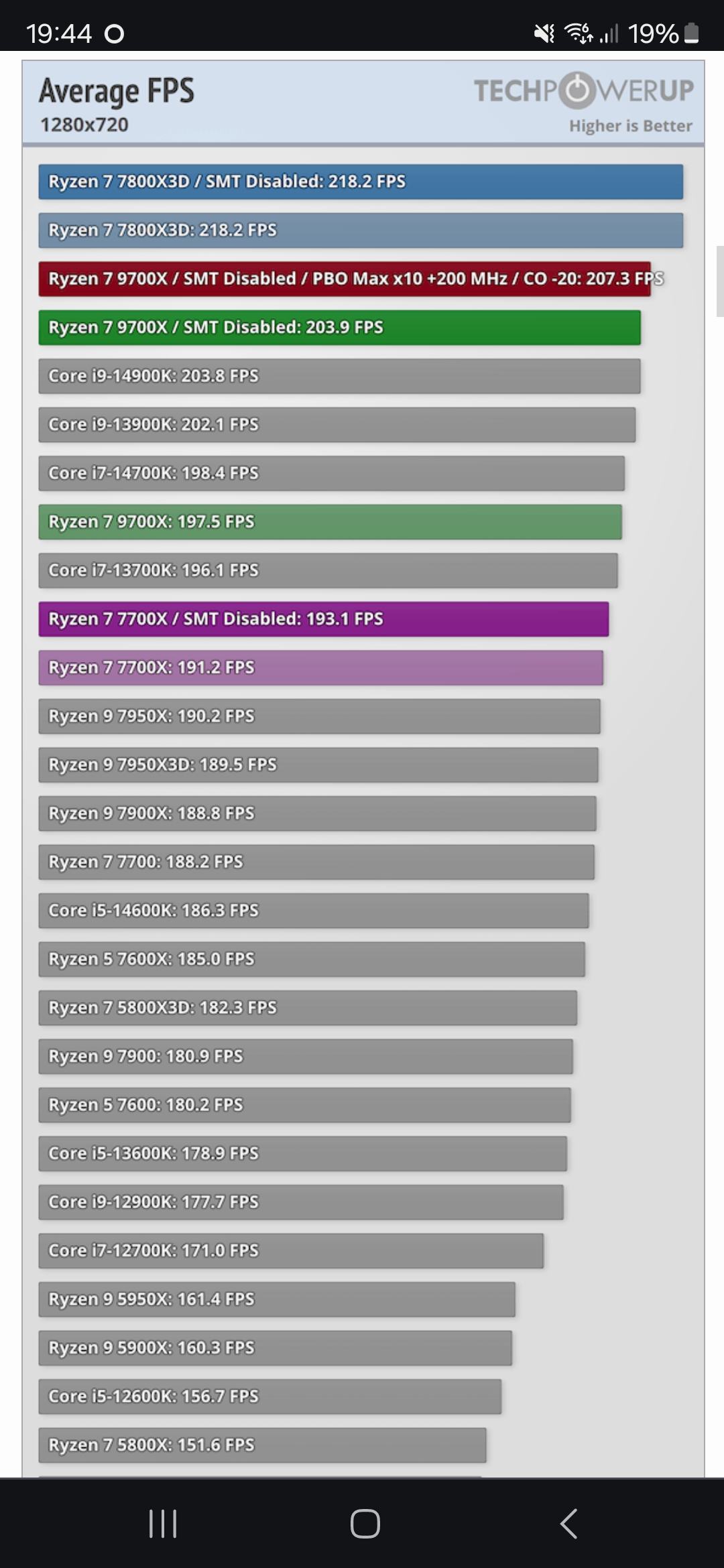Viewport: 724px width, 1568px height.
Task: Select the Ryzen 7 7800X3D SMT Disabled bar
Action: [x=361, y=182]
